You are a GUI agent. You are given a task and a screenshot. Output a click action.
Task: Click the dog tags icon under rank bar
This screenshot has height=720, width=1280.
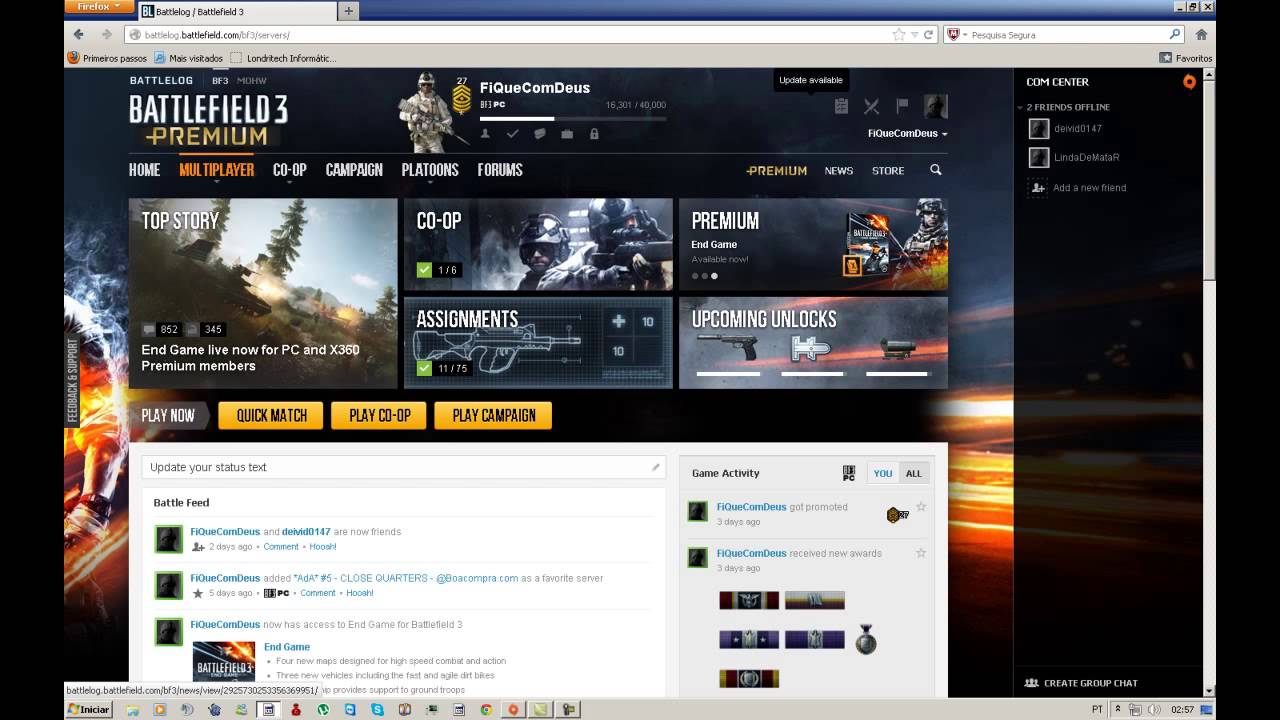pyautogui.click(x=539, y=133)
